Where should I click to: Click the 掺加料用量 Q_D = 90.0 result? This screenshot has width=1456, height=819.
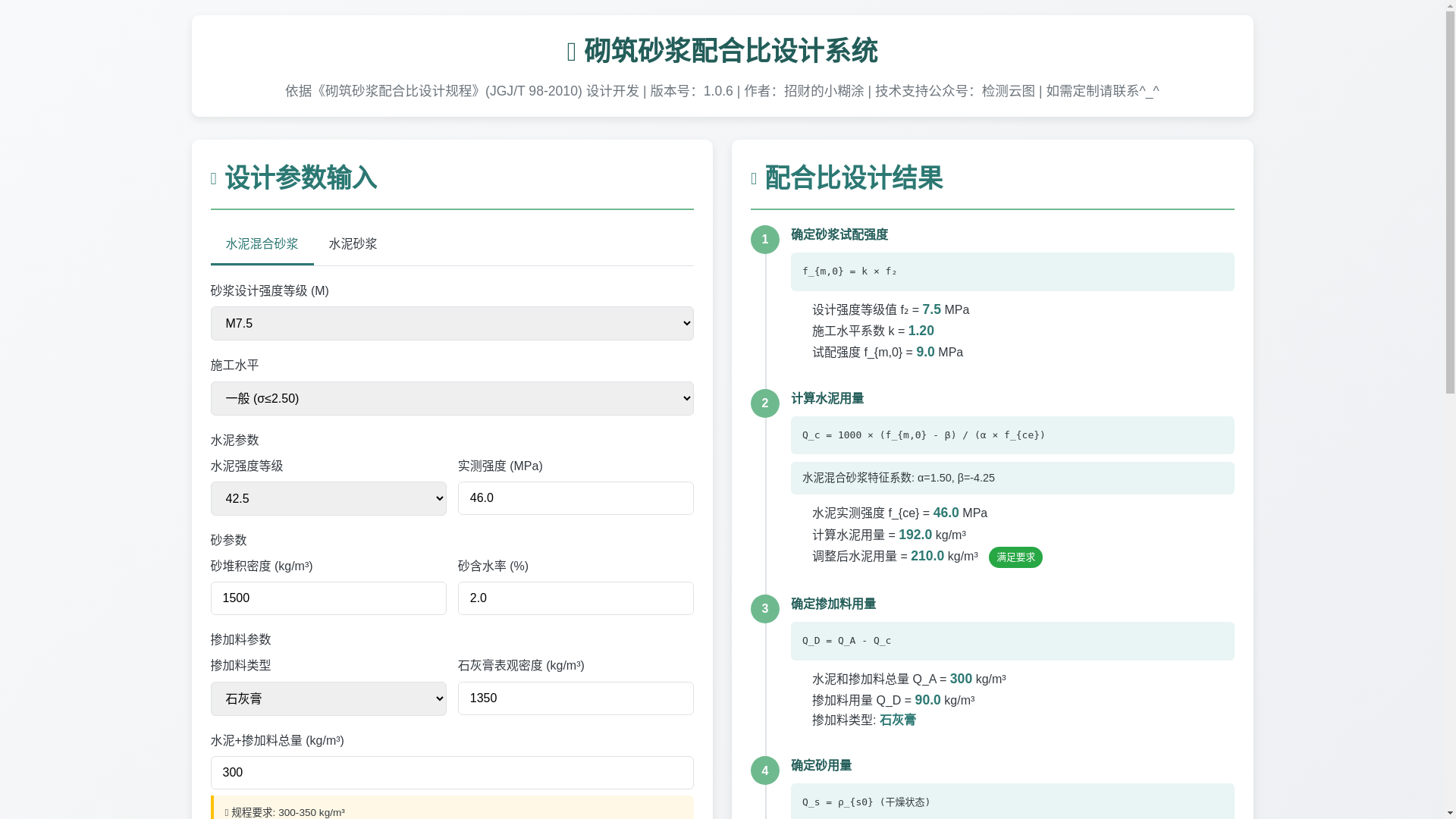click(893, 701)
